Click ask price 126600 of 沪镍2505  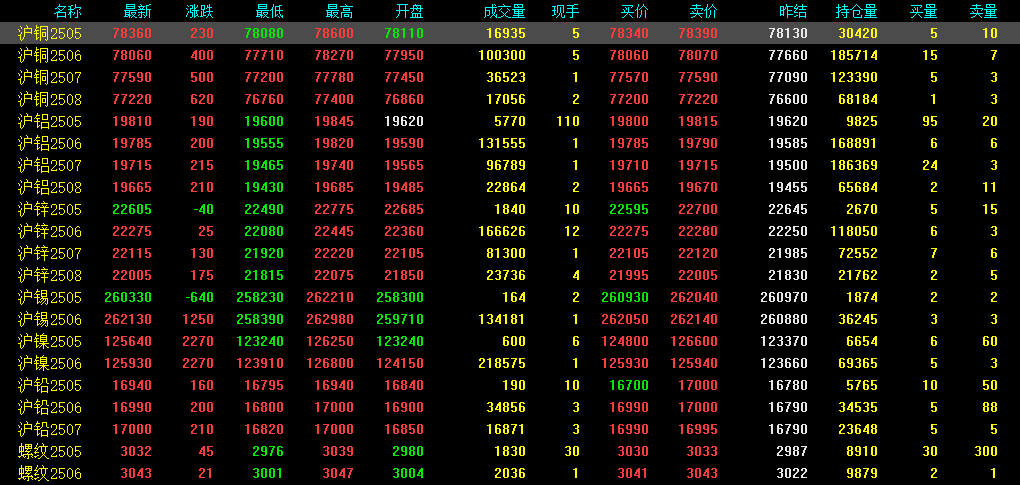(x=694, y=341)
